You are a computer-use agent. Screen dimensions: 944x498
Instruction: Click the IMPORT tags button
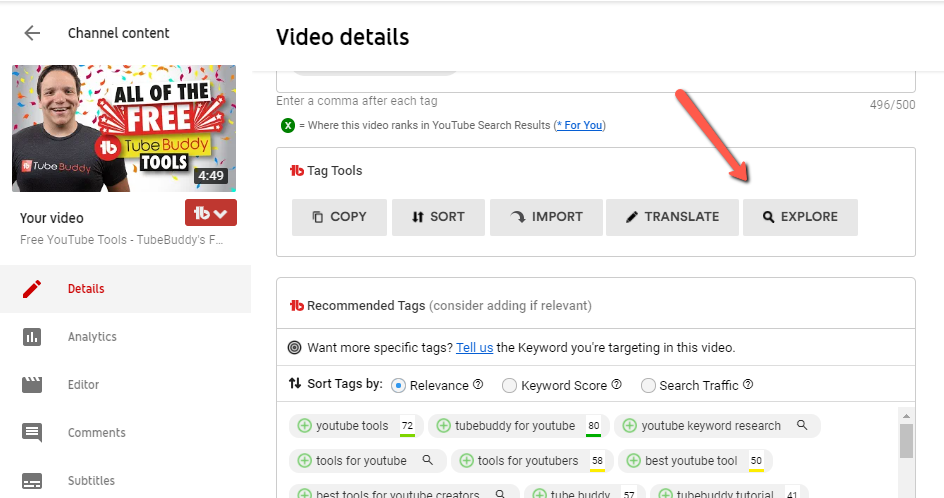point(546,217)
